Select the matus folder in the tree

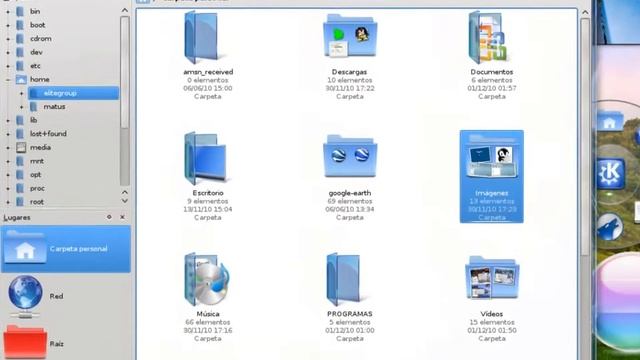[54, 107]
